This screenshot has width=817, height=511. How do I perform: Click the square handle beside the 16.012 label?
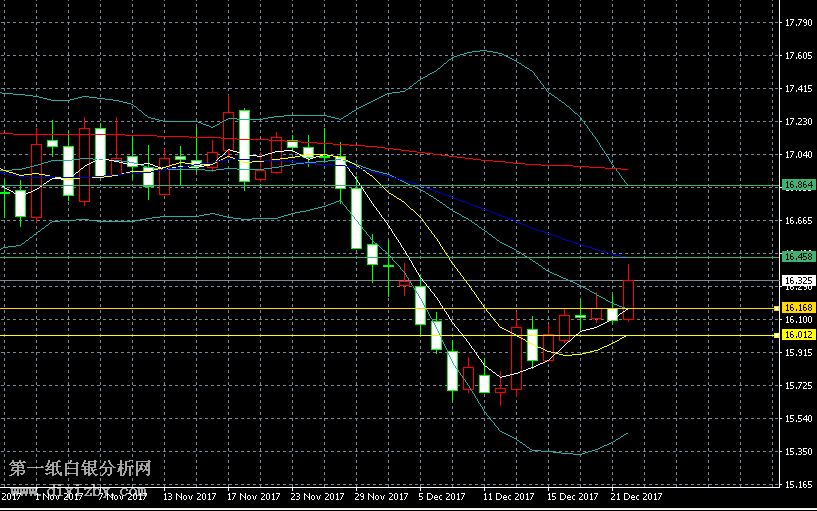coord(780,335)
